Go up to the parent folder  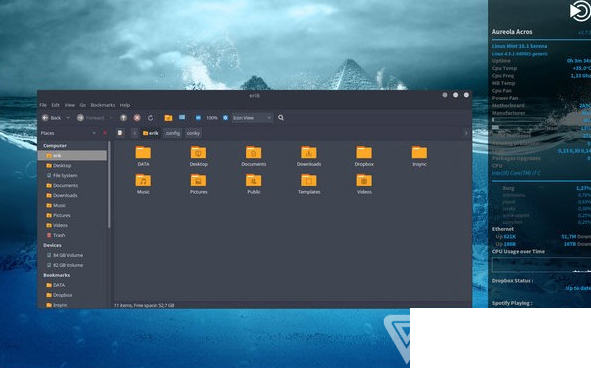coord(123,118)
